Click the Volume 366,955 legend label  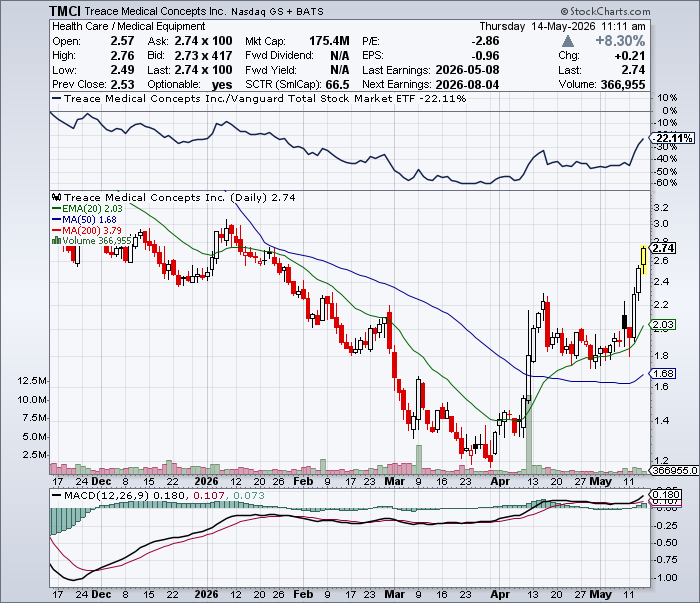pos(97,241)
